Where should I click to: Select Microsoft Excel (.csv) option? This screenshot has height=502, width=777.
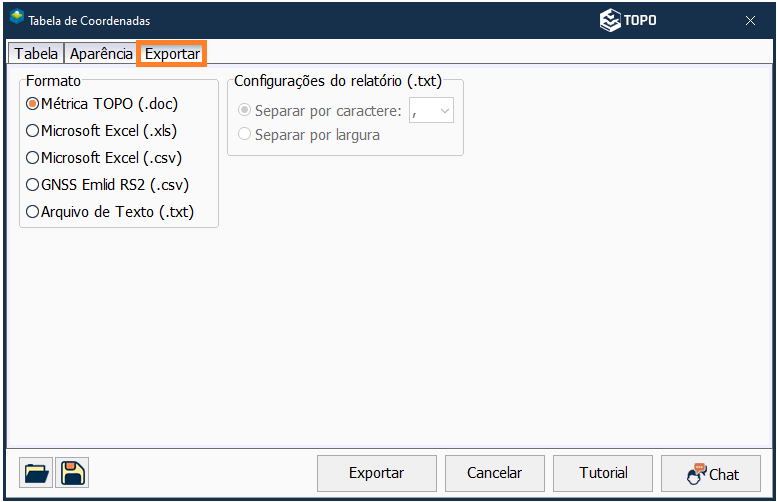pyautogui.click(x=33, y=157)
